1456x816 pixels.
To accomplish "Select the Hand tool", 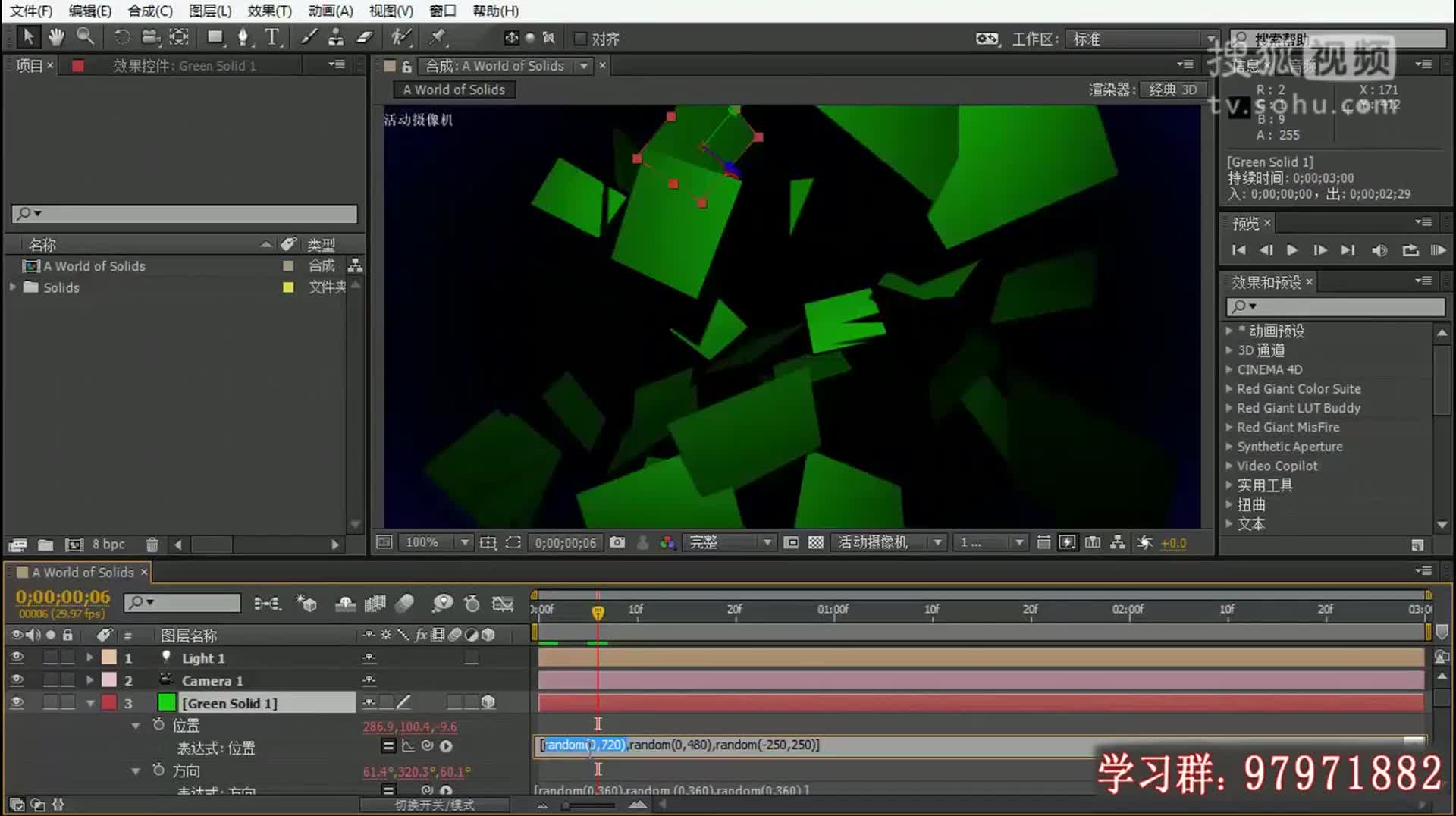I will pyautogui.click(x=56, y=36).
